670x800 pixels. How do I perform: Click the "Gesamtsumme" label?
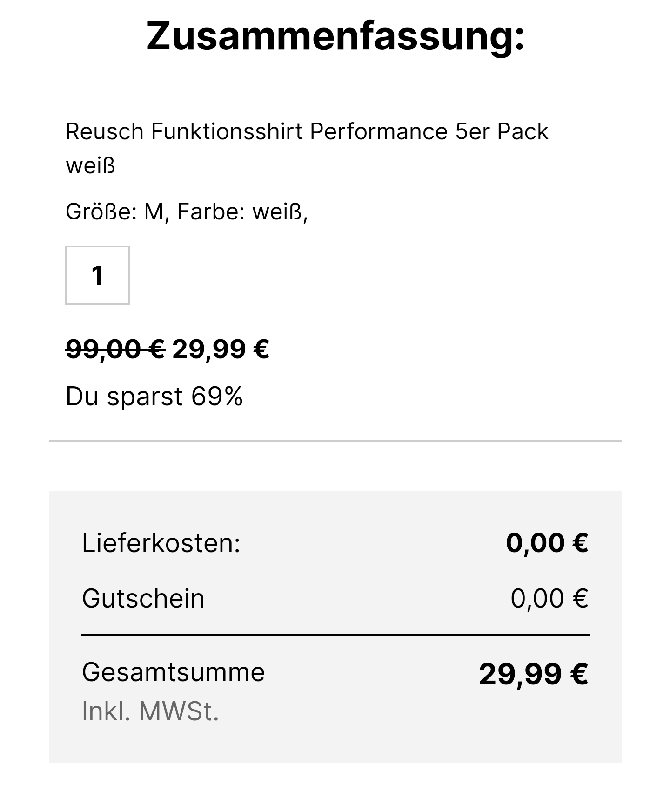[x=173, y=672]
